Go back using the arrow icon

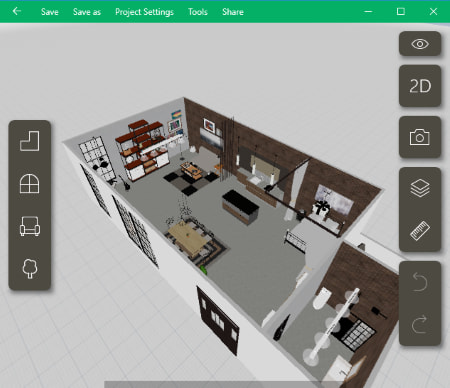17,11
